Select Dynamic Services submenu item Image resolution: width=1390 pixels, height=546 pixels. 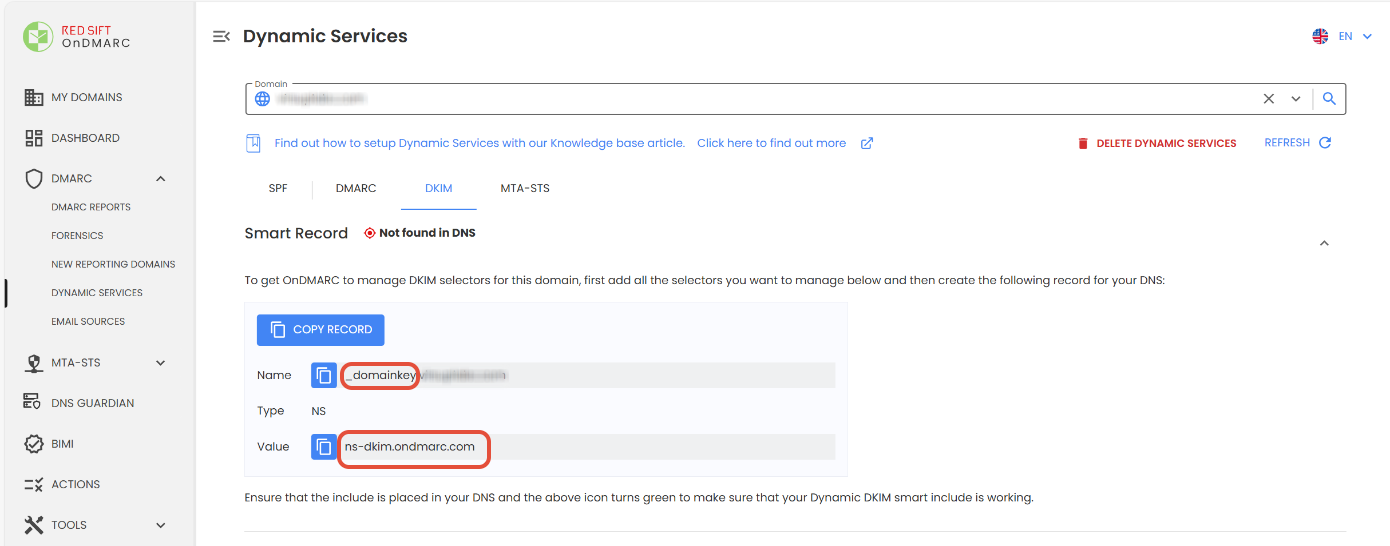pyautogui.click(x=97, y=293)
